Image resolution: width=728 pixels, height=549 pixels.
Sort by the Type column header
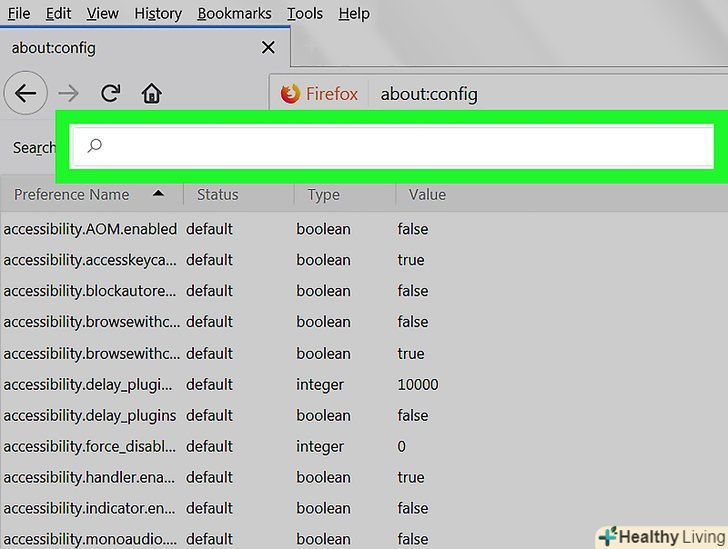click(323, 195)
